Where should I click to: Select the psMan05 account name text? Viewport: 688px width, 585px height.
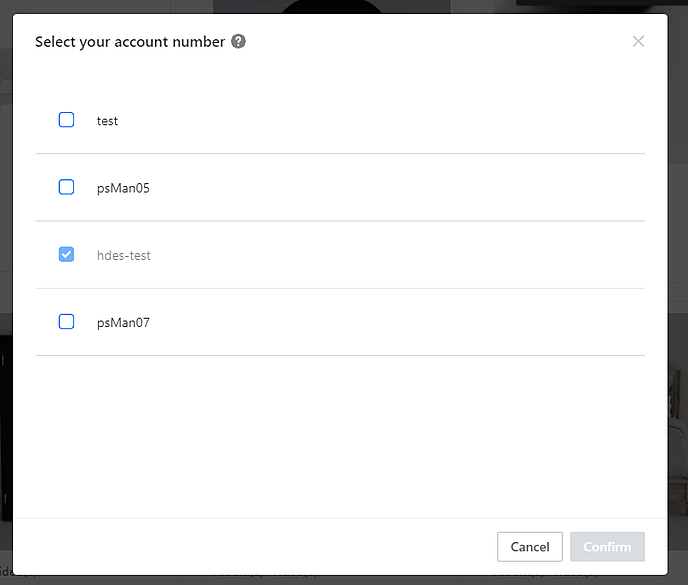click(x=123, y=188)
